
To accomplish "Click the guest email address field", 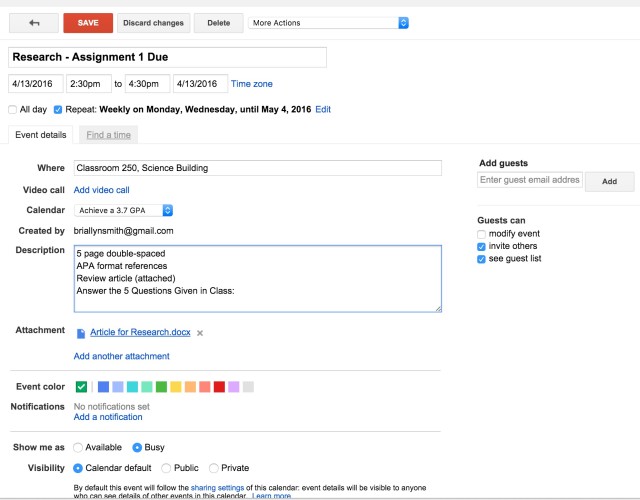I will point(530,180).
